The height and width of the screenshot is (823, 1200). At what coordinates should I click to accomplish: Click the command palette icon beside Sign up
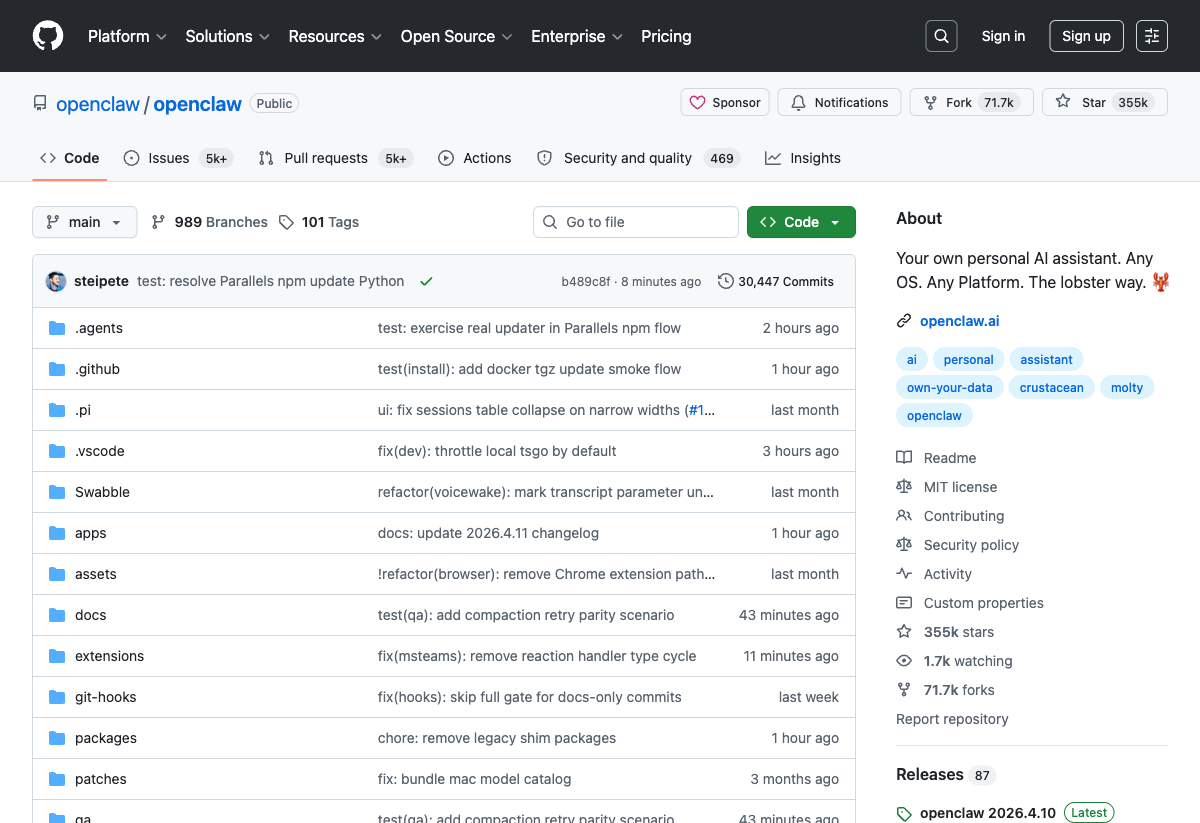[x=1151, y=35]
